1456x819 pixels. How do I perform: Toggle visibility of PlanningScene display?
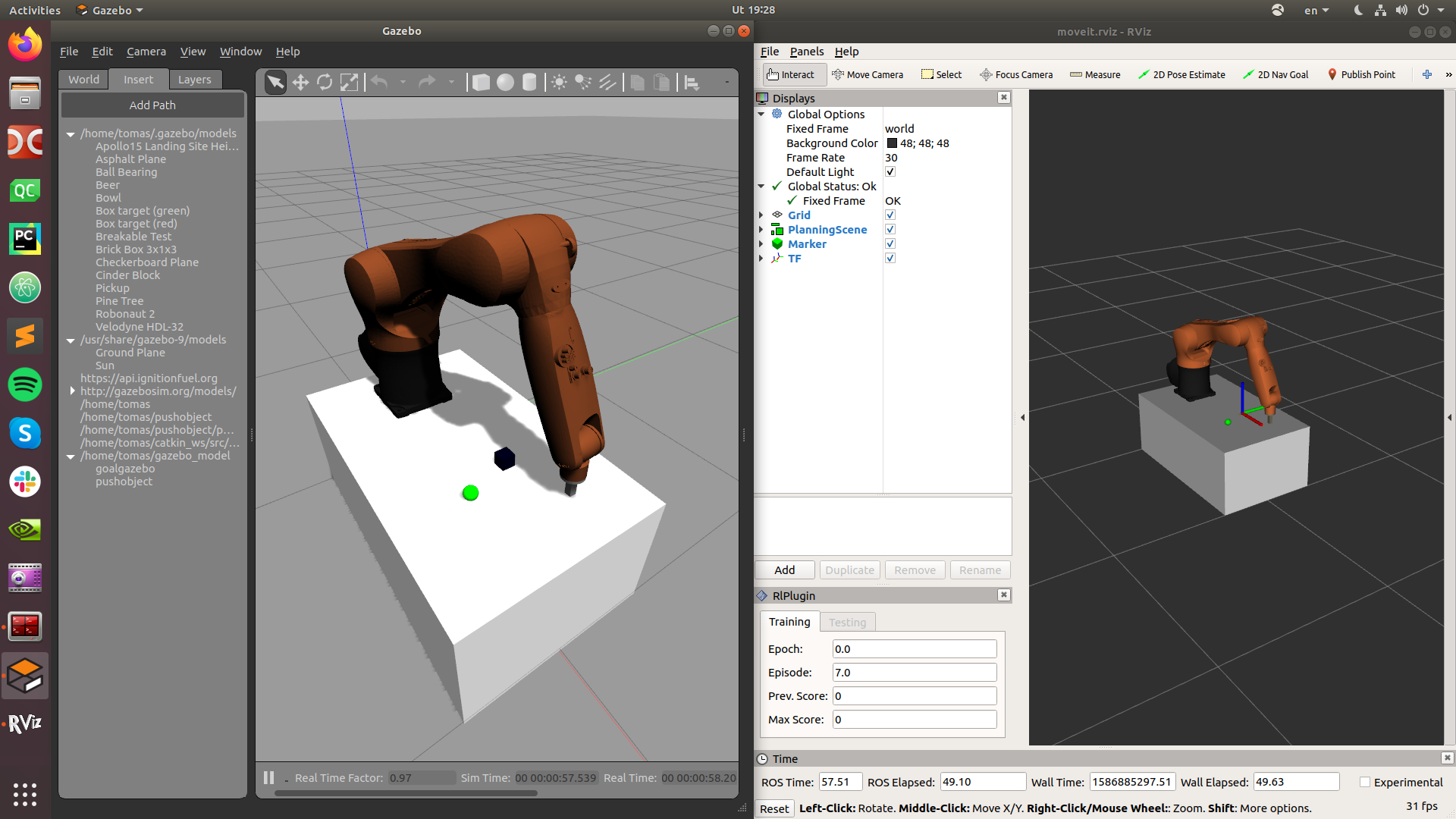click(890, 229)
